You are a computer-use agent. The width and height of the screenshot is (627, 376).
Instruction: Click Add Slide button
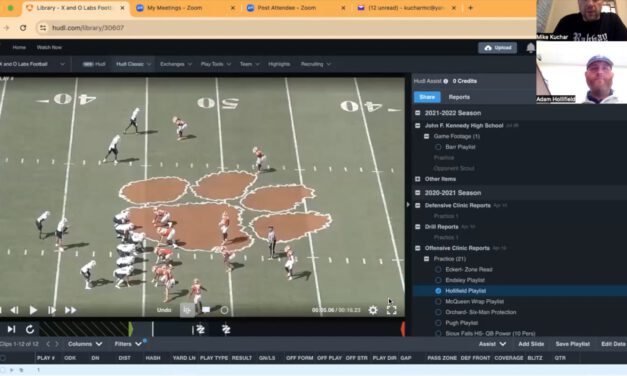(531, 344)
